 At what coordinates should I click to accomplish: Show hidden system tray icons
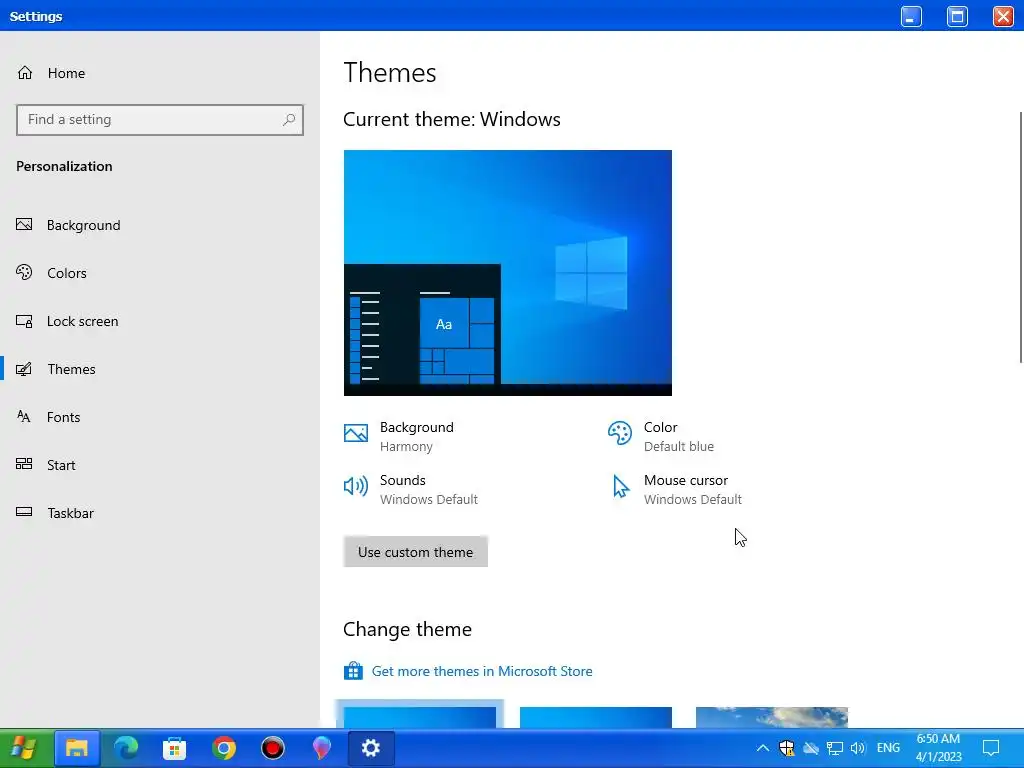point(762,748)
